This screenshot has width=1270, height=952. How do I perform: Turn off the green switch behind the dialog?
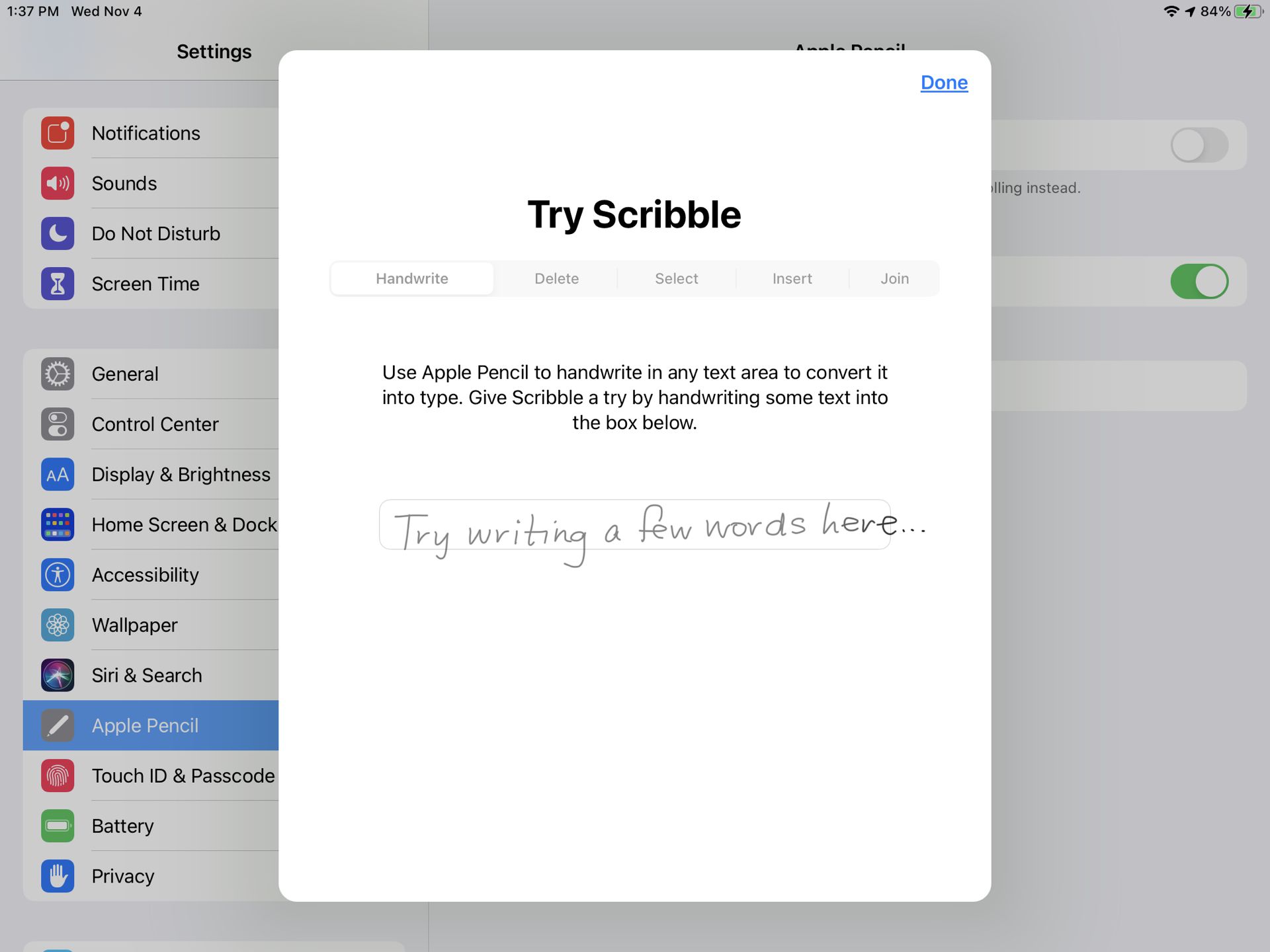(1199, 281)
